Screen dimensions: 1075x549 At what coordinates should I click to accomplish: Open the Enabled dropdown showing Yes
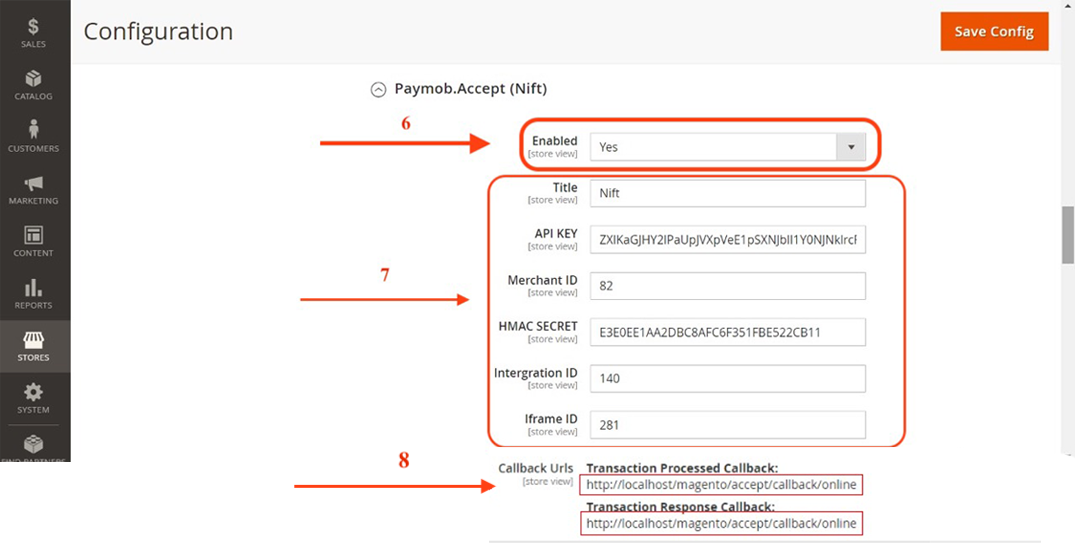tap(727, 147)
